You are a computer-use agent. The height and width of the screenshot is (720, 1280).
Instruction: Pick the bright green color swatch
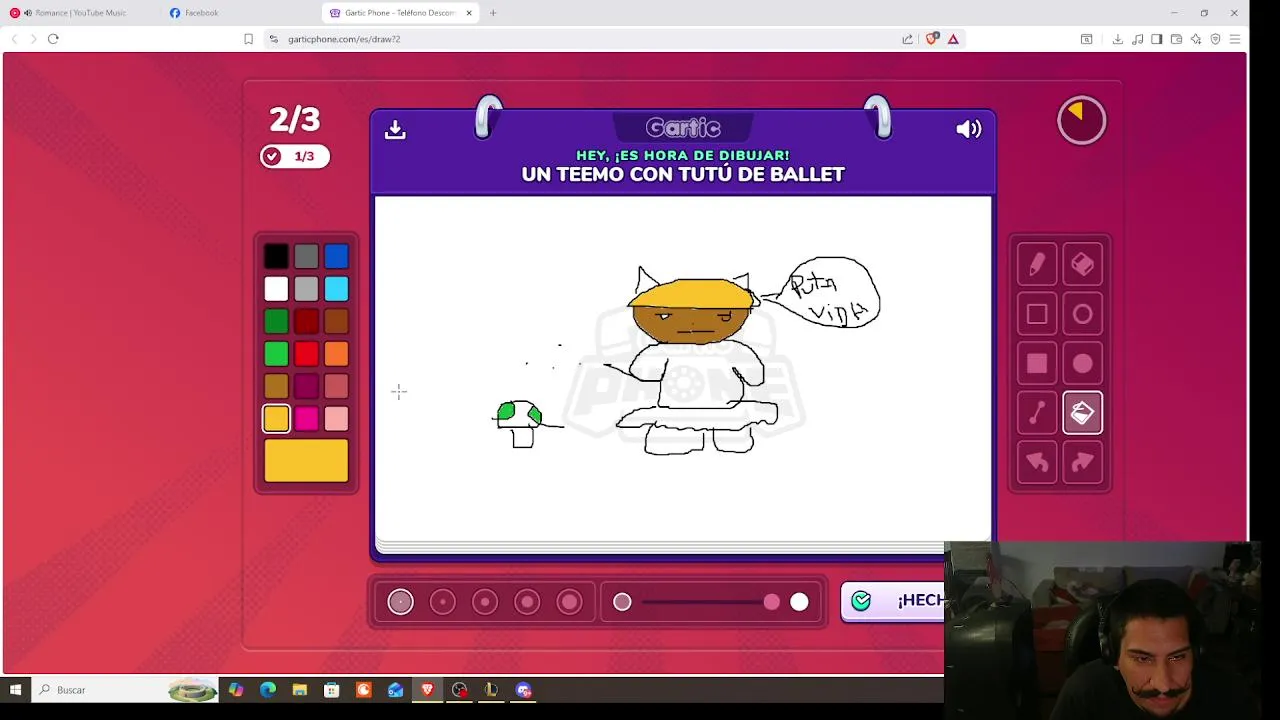[276, 353]
